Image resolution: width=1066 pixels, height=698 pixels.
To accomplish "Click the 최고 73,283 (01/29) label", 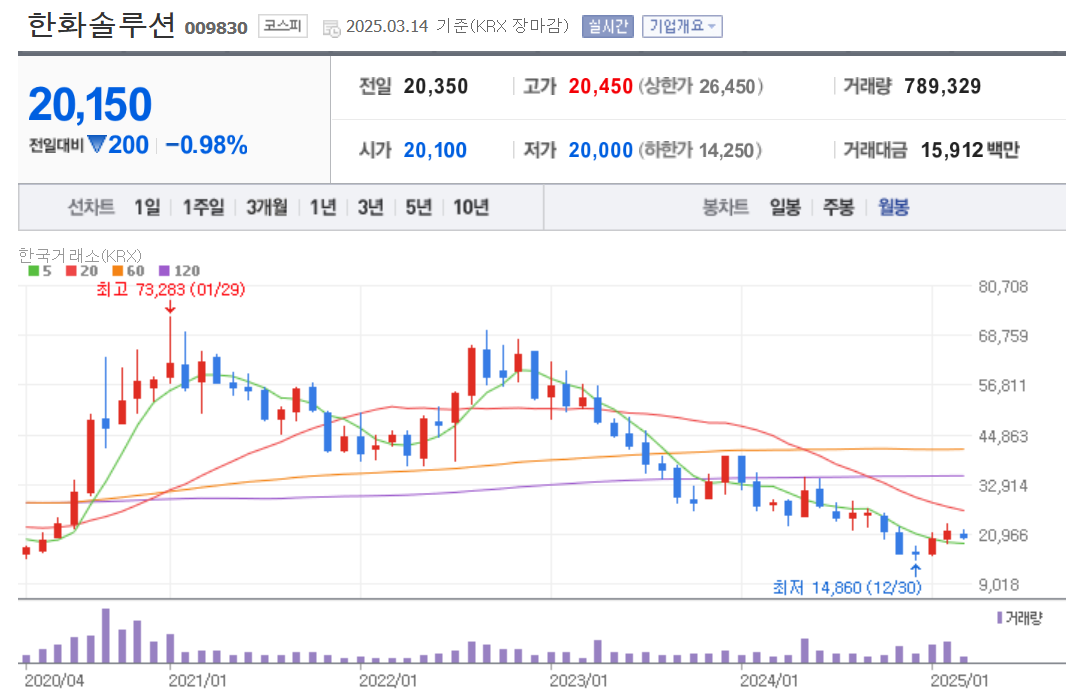I will (171, 290).
